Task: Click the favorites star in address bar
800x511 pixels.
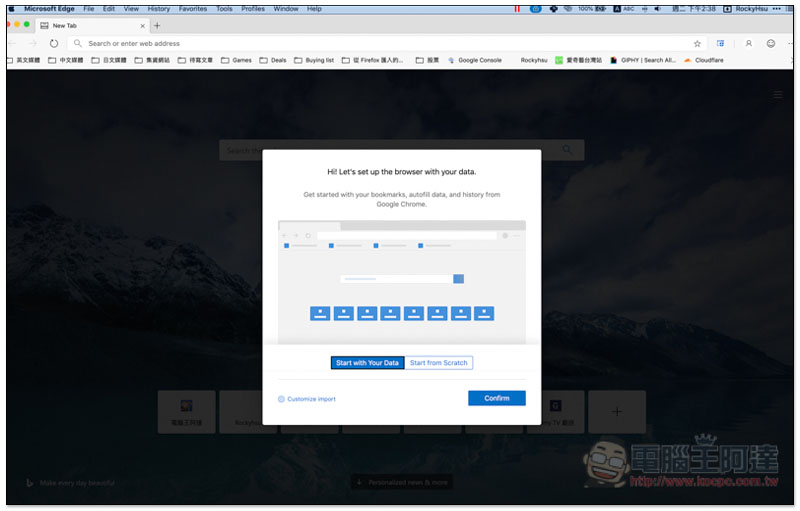Action: tap(697, 44)
